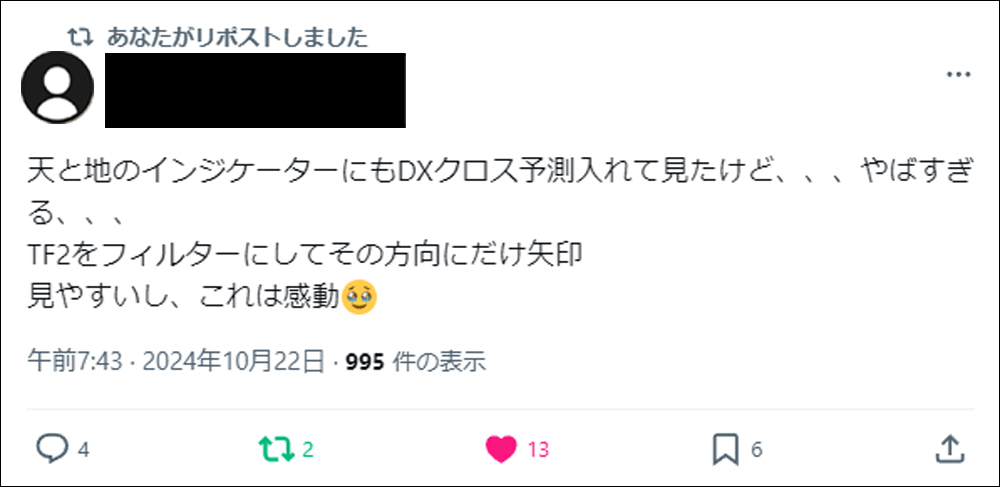The image size is (1000, 487).
Task: Click the tweet line starting 天と地のインジケーター
Action: click(501, 174)
